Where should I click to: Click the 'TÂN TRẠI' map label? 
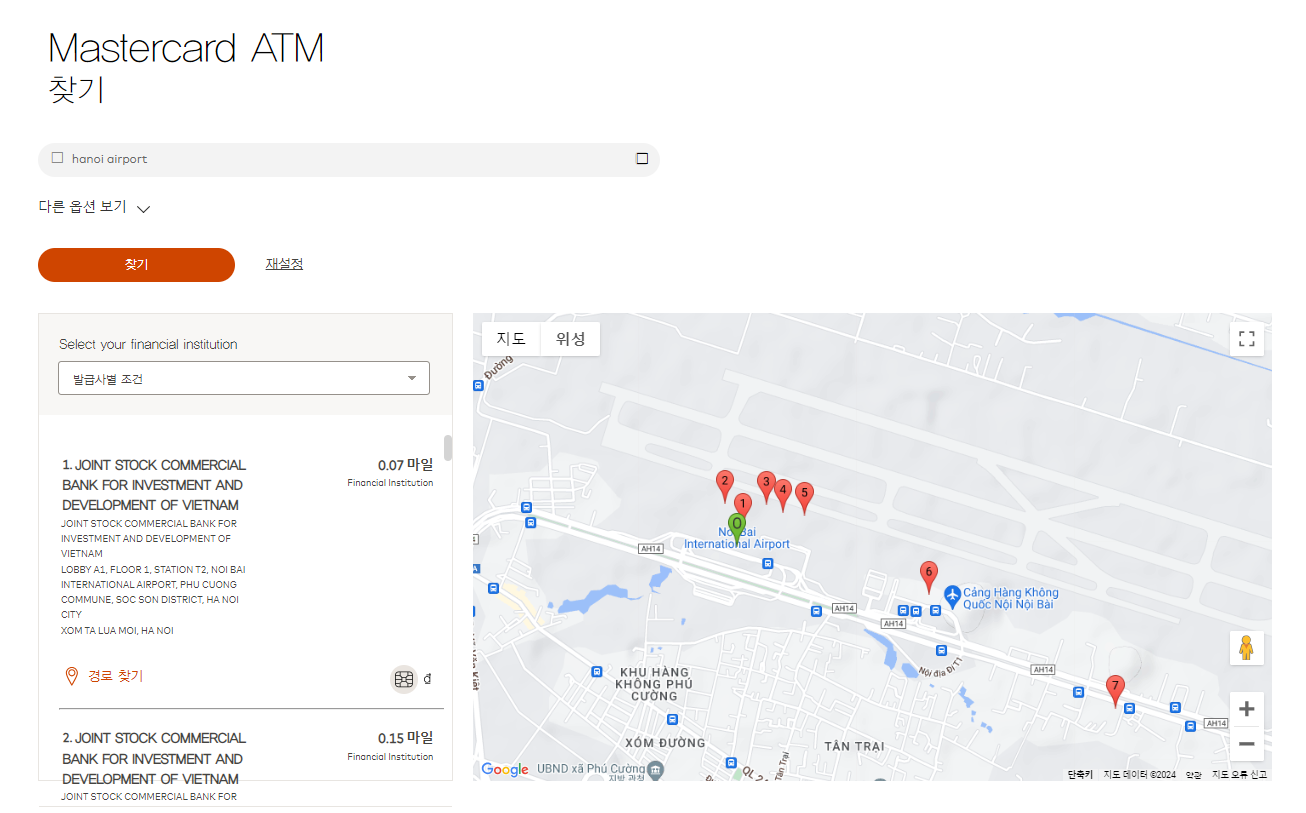(x=857, y=747)
